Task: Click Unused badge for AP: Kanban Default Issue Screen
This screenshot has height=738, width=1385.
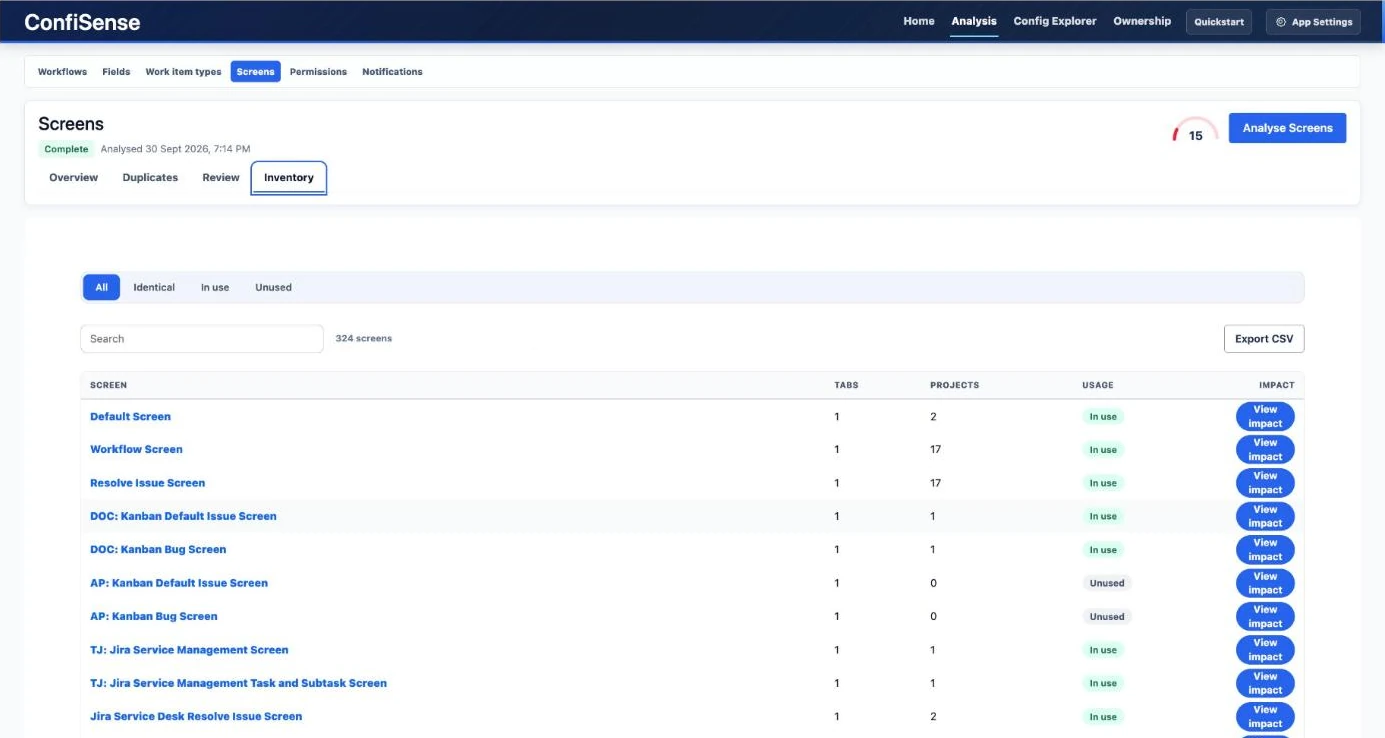Action: 1107,583
